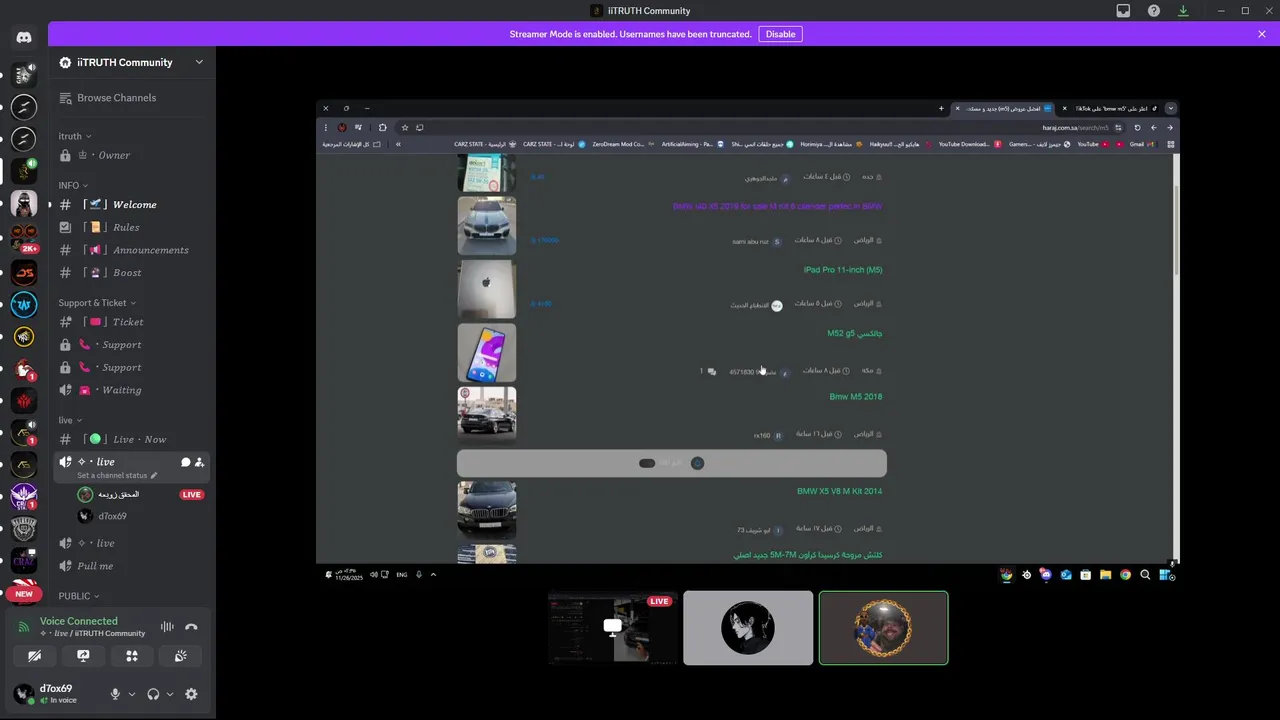1280x720 pixels.
Task: Open headphone output options arrow
Action: 169,694
